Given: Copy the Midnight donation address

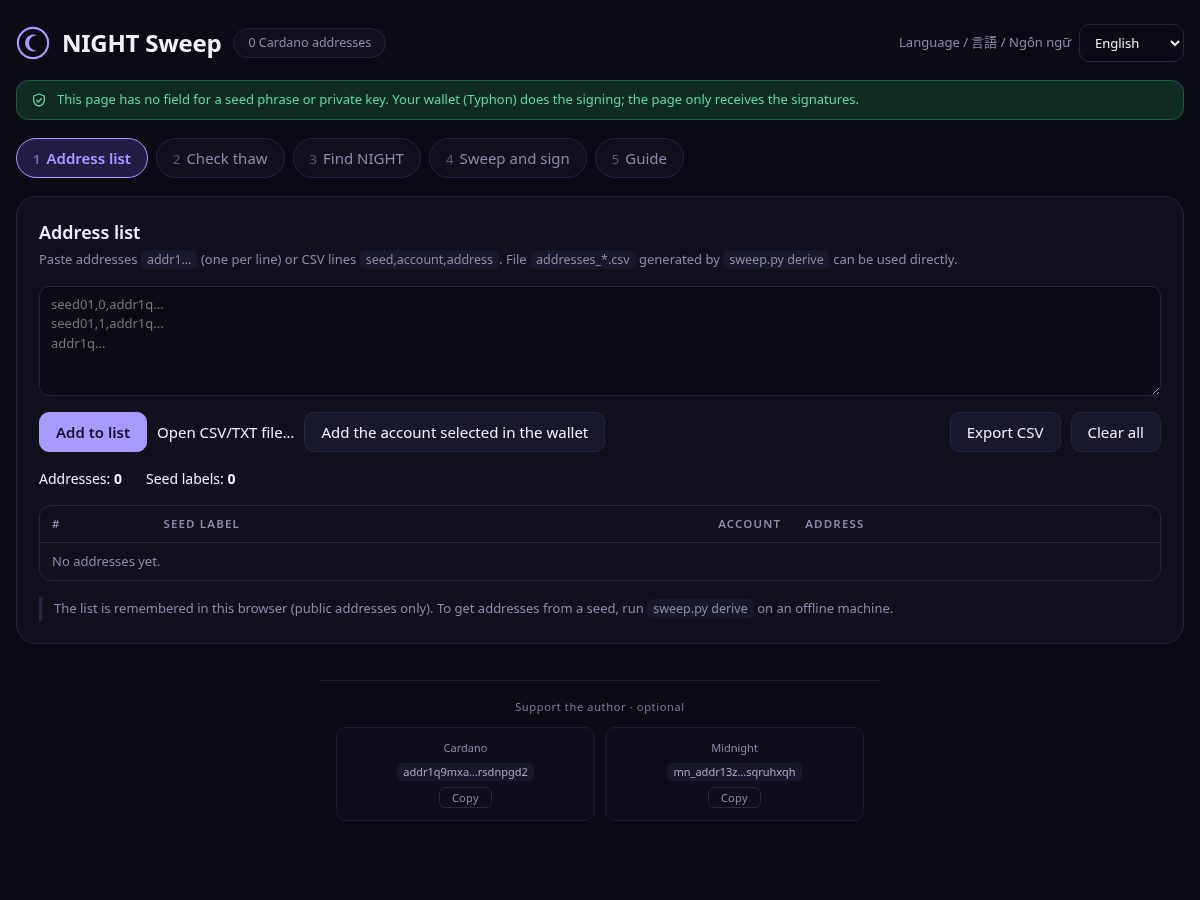Looking at the screenshot, I should coord(734,798).
